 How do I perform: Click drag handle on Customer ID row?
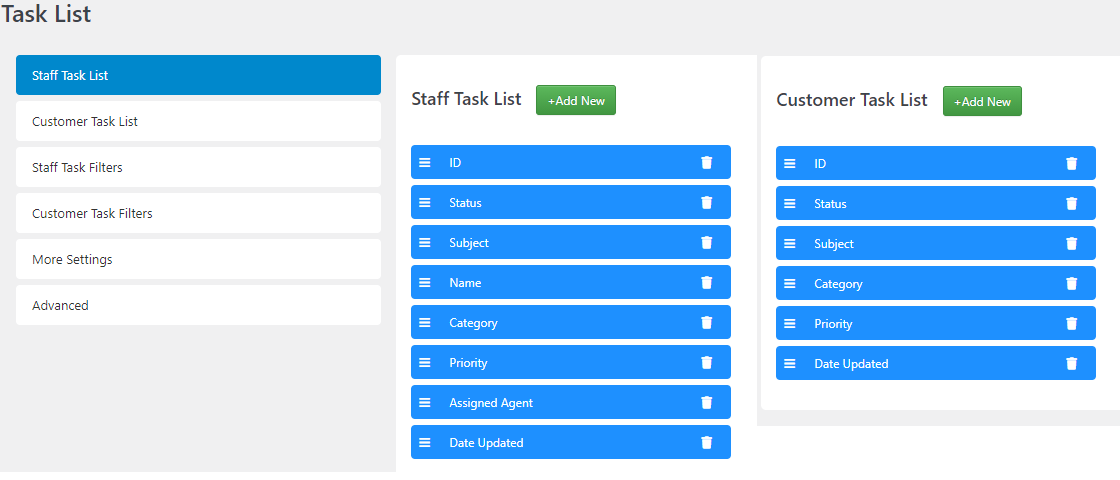click(x=789, y=163)
